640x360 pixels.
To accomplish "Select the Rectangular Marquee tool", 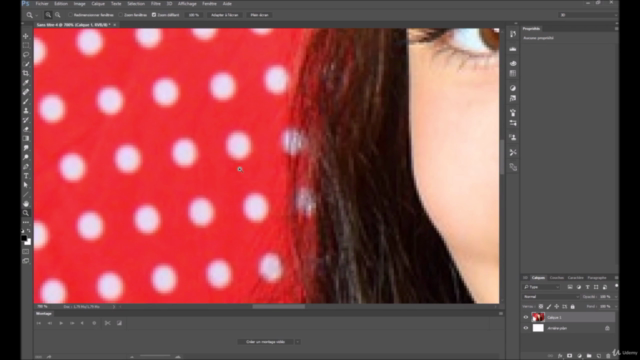I will pos(26,45).
